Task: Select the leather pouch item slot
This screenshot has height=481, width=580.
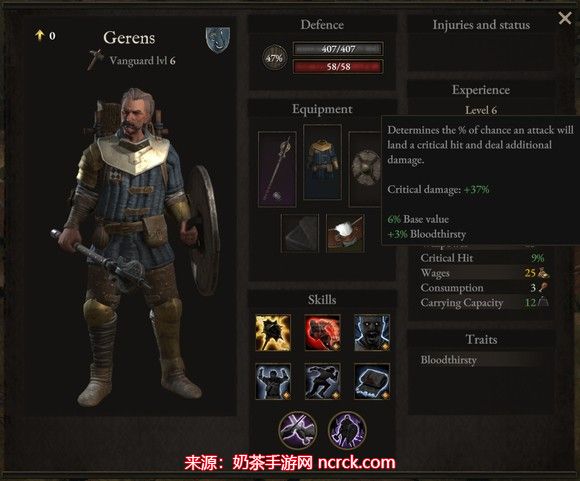Action: (345, 233)
